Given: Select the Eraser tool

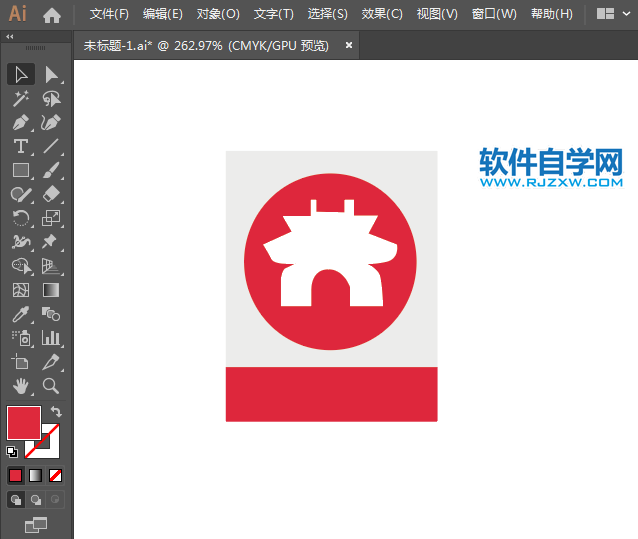Looking at the screenshot, I should [x=51, y=194].
